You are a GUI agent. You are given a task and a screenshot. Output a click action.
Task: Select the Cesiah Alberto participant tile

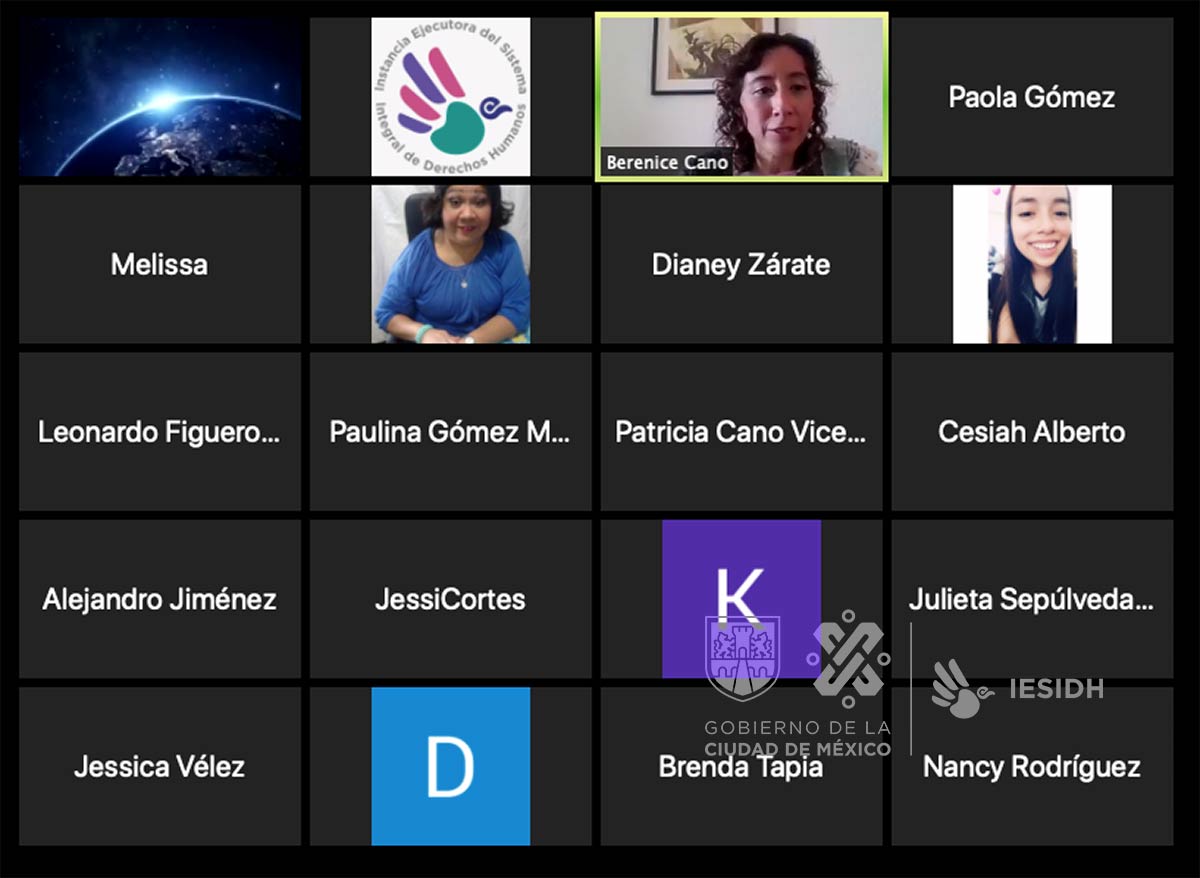1032,432
